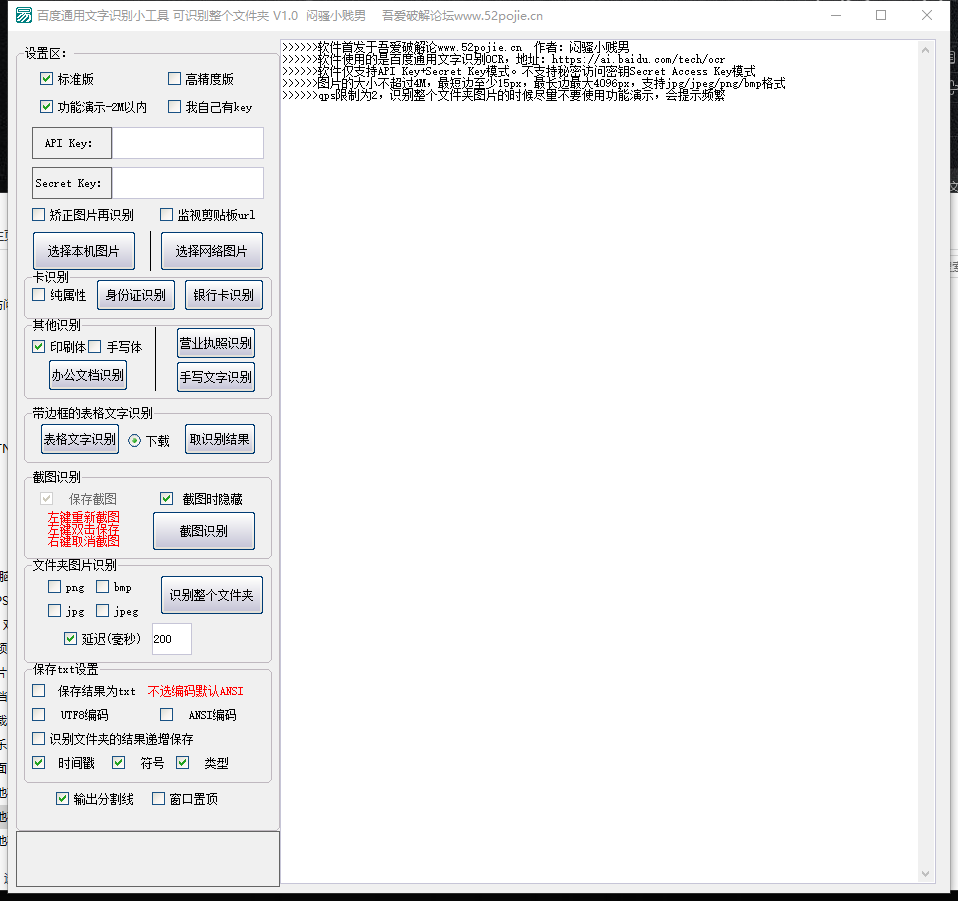
Task: Click the 延迟 milliseconds value field
Action: tap(171, 639)
